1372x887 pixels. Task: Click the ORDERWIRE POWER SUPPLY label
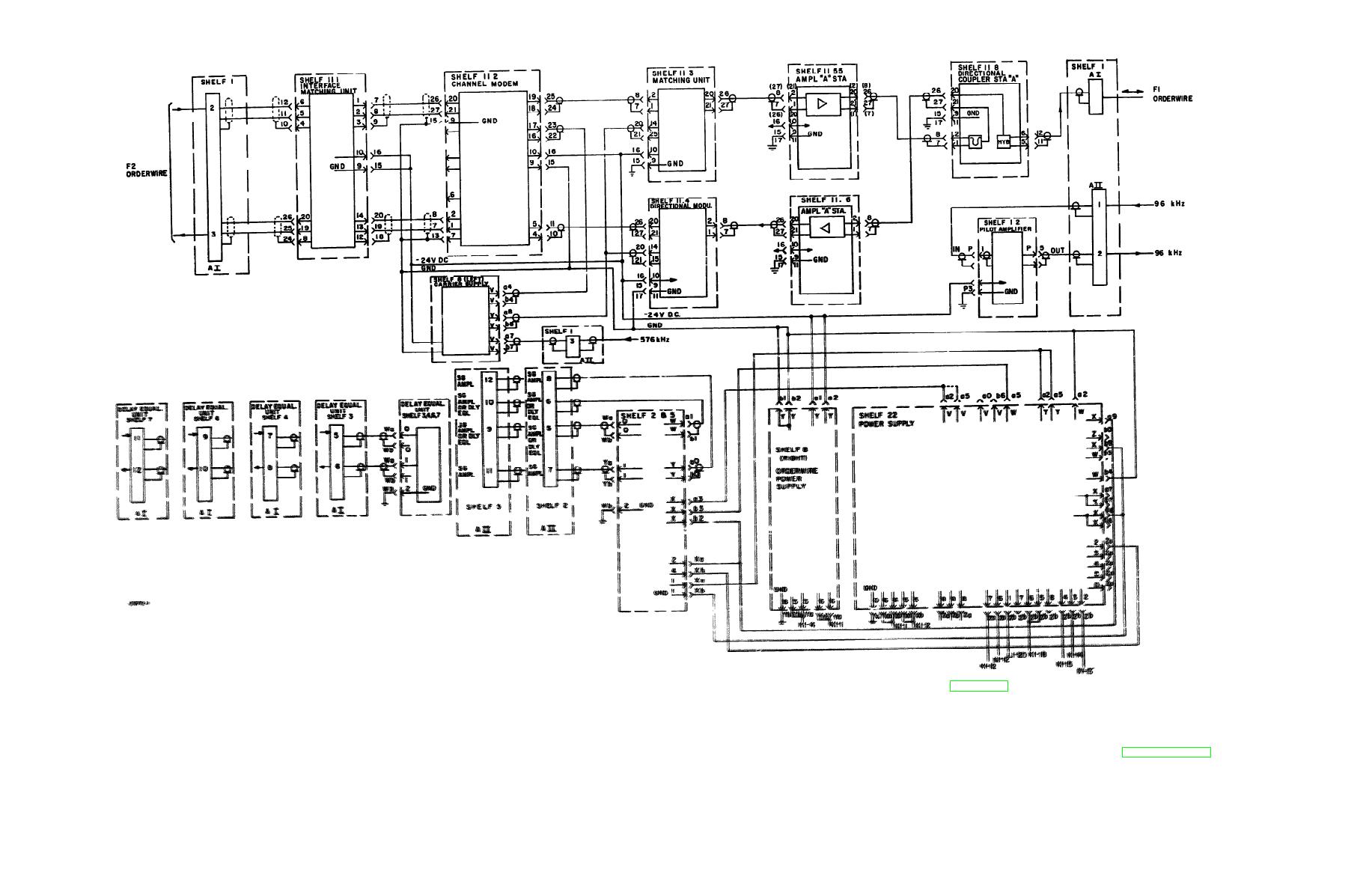796,478
